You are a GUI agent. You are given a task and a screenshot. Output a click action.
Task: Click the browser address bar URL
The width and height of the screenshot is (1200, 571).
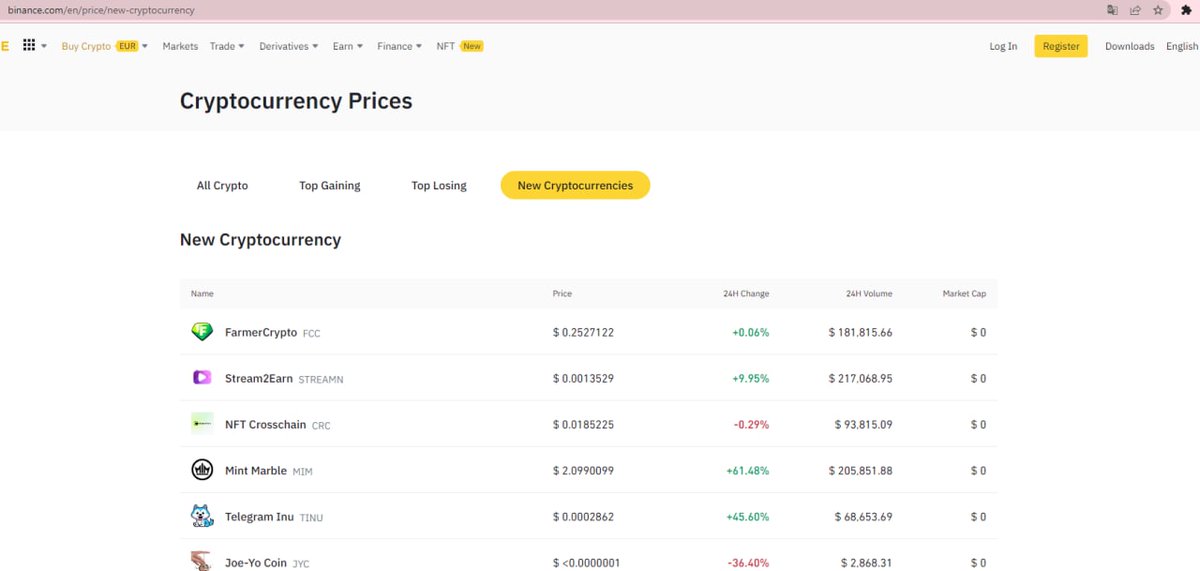tap(101, 10)
